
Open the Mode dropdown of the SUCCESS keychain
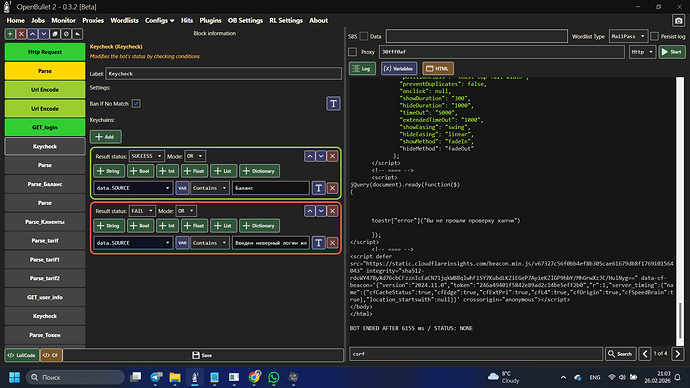[195, 156]
